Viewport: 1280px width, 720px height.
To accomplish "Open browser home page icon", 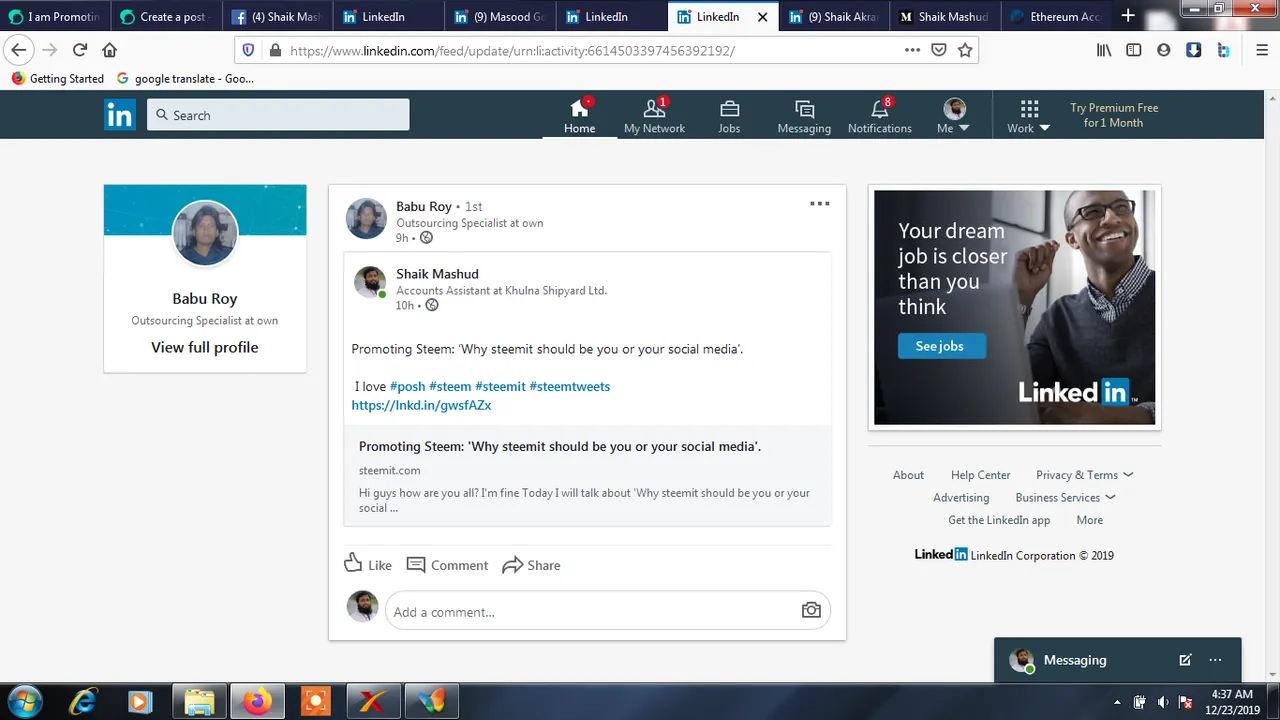I will (x=110, y=50).
